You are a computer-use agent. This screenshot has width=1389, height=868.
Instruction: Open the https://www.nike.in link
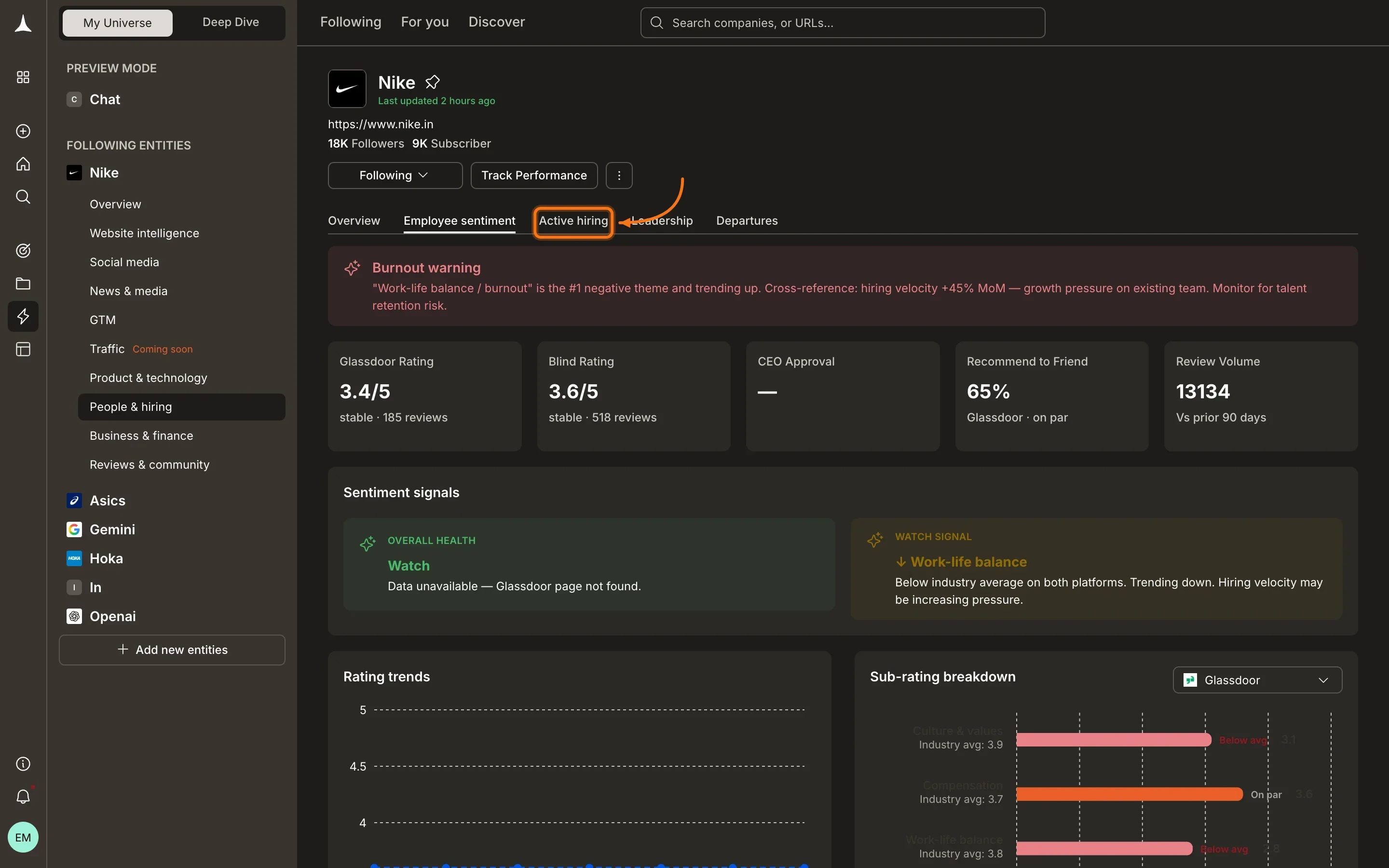[381, 124]
